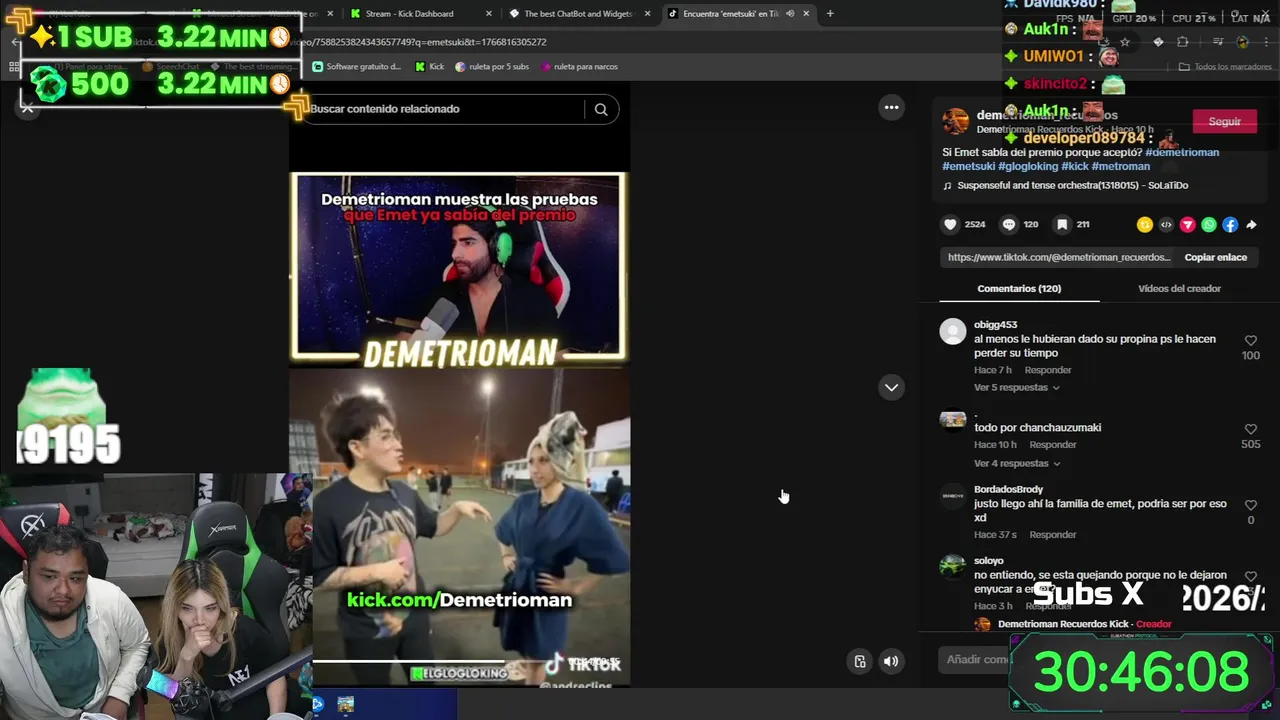Open Software gratuito bookmark
The height and width of the screenshot is (720, 1280).
coord(357,67)
